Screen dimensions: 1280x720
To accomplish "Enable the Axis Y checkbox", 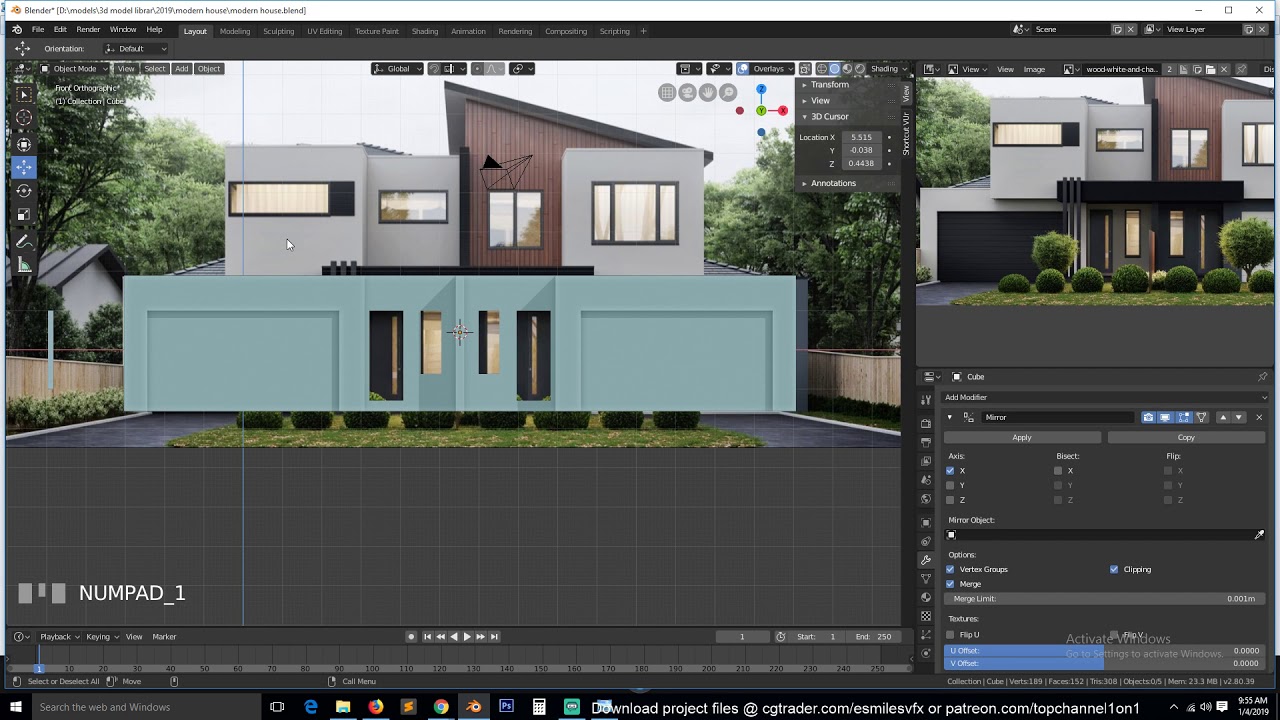I will point(950,486).
